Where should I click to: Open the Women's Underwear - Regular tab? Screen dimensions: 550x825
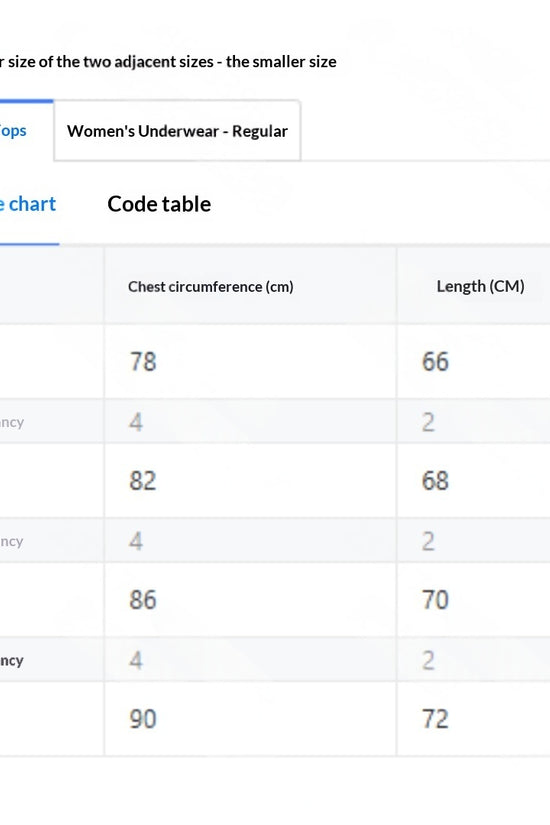click(177, 130)
